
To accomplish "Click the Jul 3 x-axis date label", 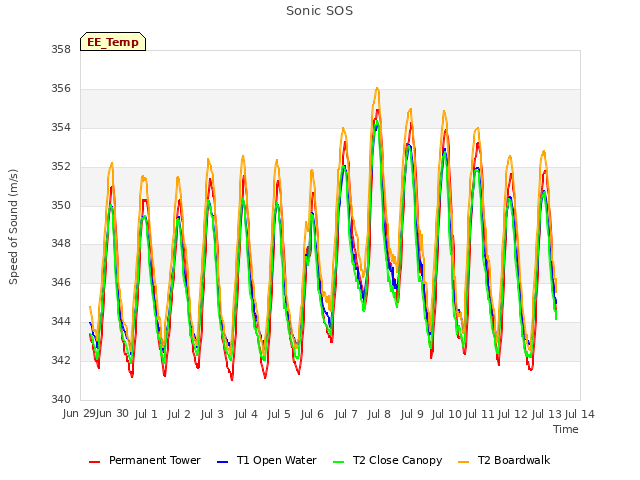I will 212,414.
